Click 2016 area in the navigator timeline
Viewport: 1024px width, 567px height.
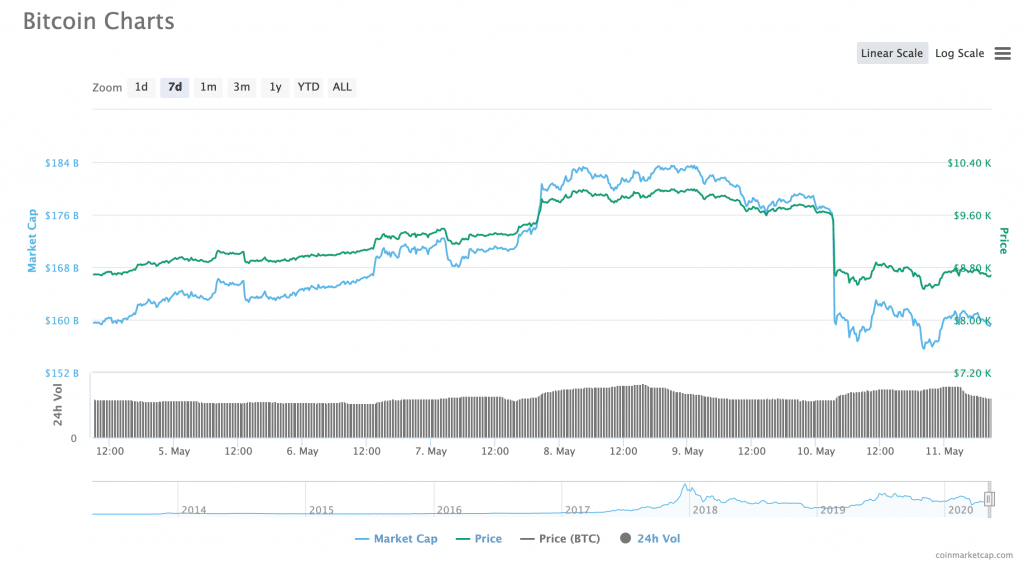(x=450, y=508)
